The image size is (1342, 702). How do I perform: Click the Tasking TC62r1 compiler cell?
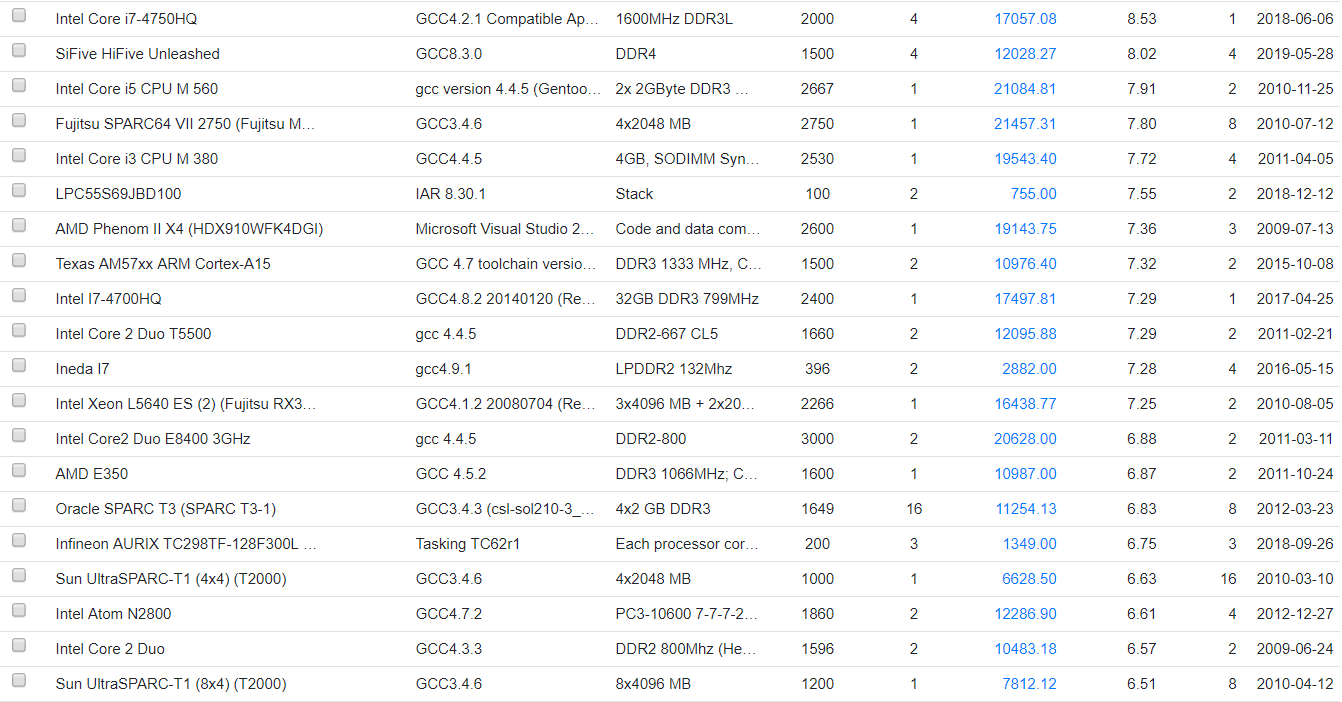pos(468,544)
